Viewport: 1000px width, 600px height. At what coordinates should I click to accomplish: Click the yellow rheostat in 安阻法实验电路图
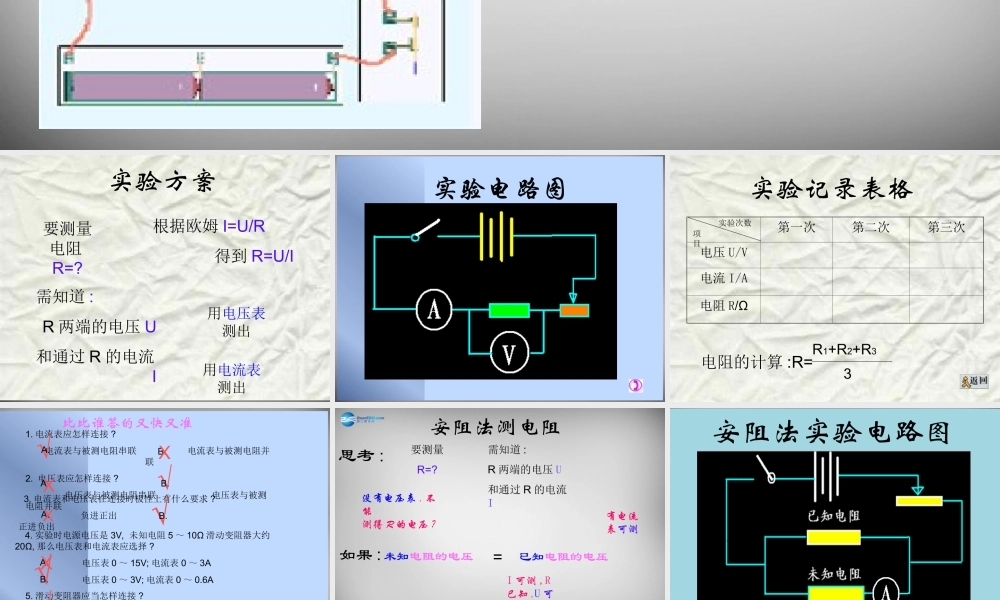919,501
